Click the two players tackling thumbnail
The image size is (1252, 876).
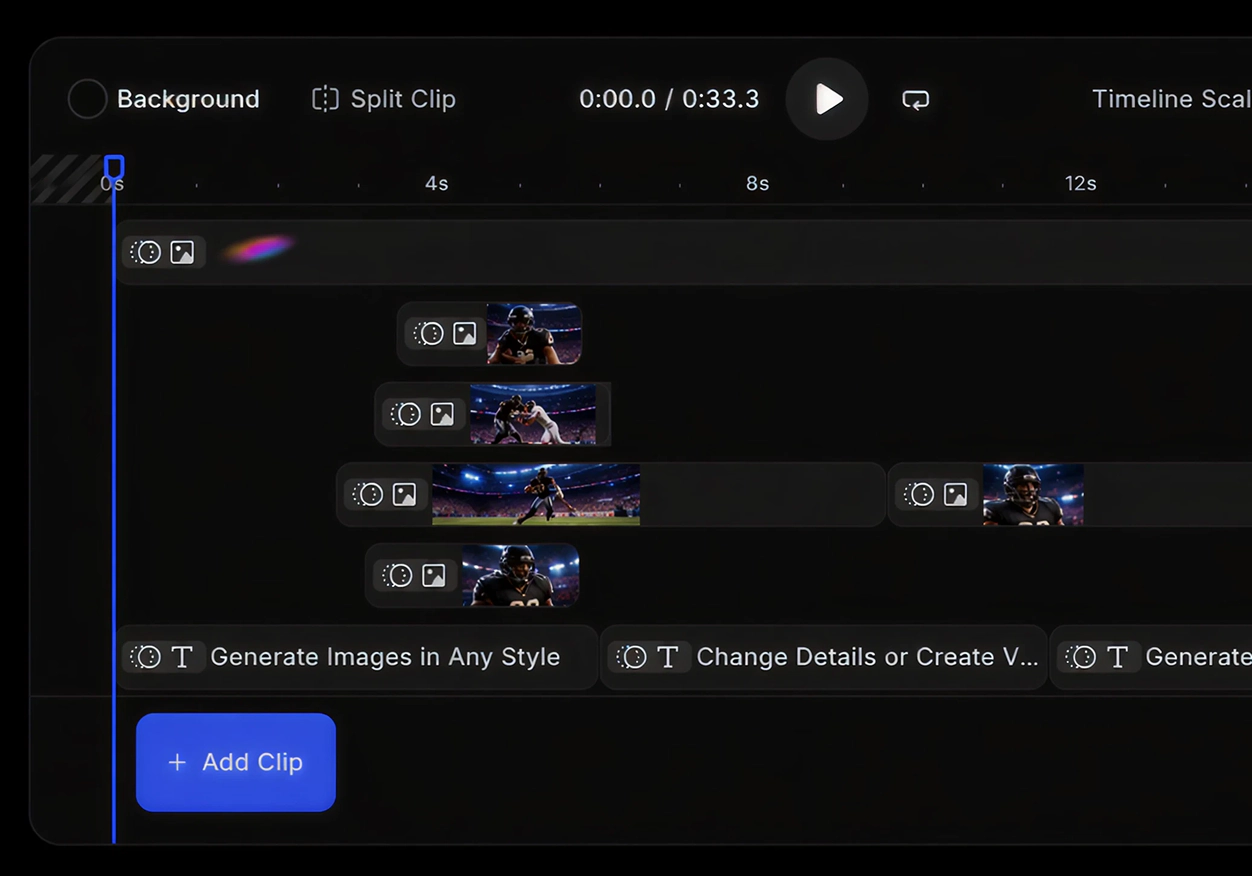(x=533, y=414)
